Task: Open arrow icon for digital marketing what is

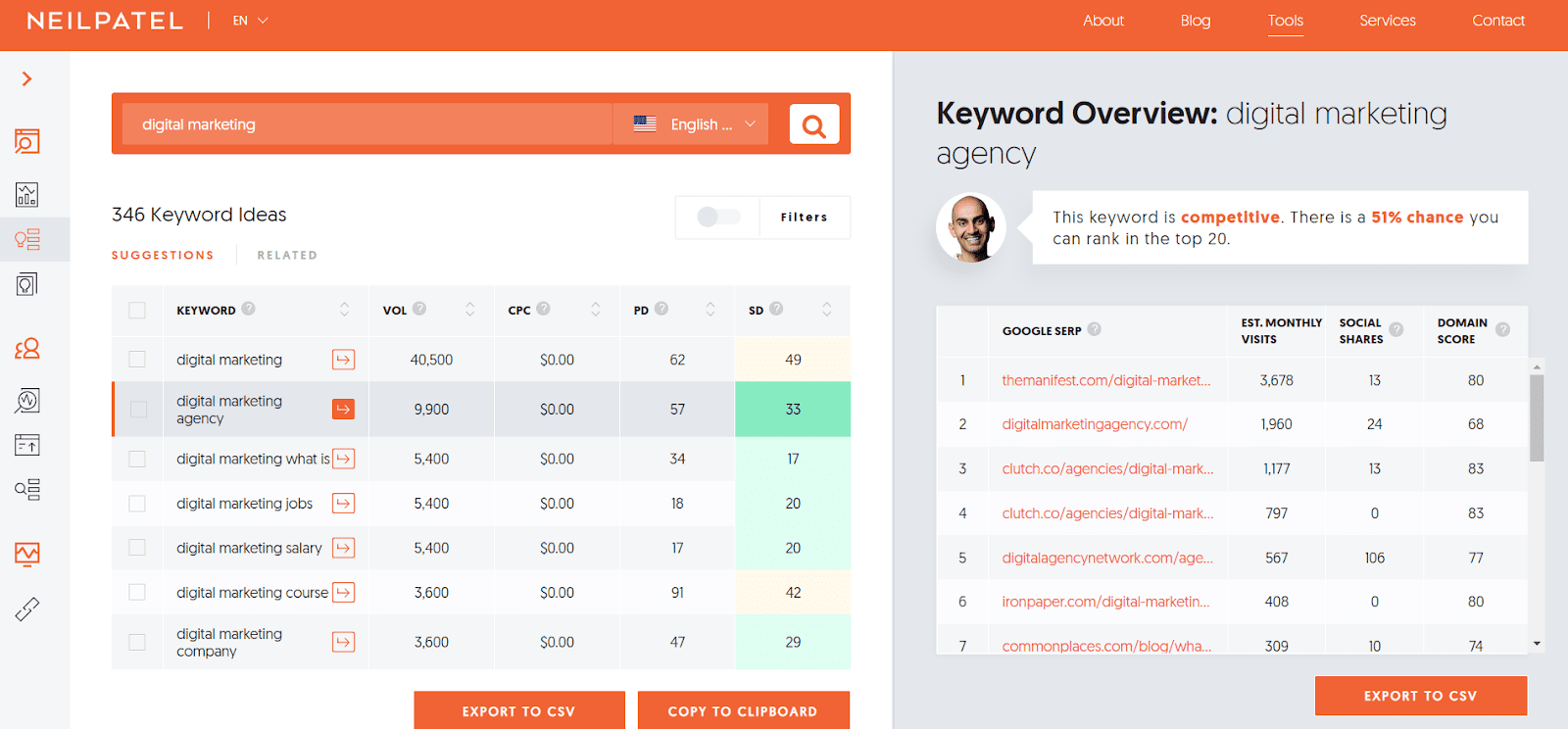Action: (x=343, y=459)
